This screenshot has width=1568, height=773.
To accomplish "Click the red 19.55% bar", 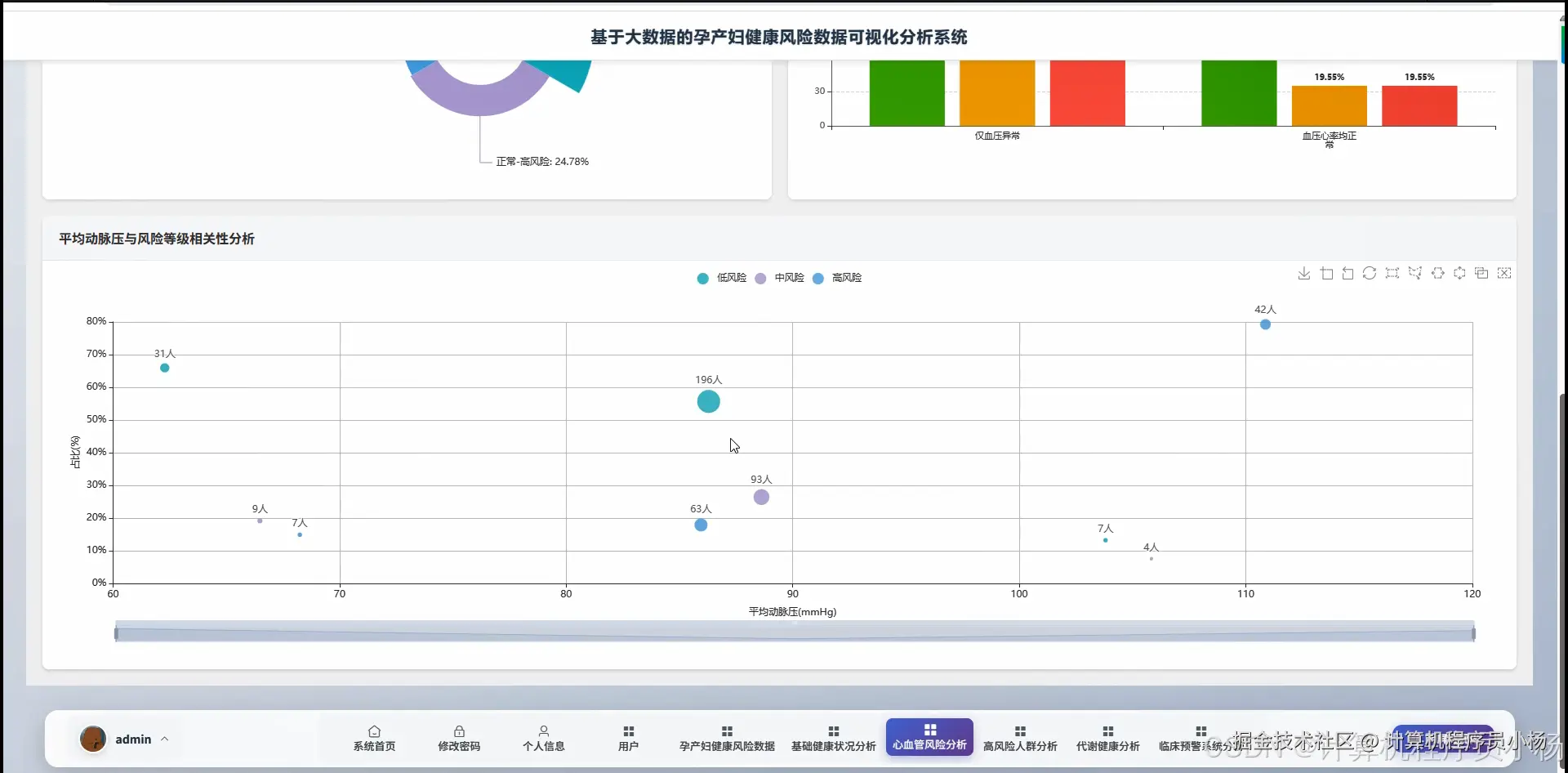I will (1419, 105).
